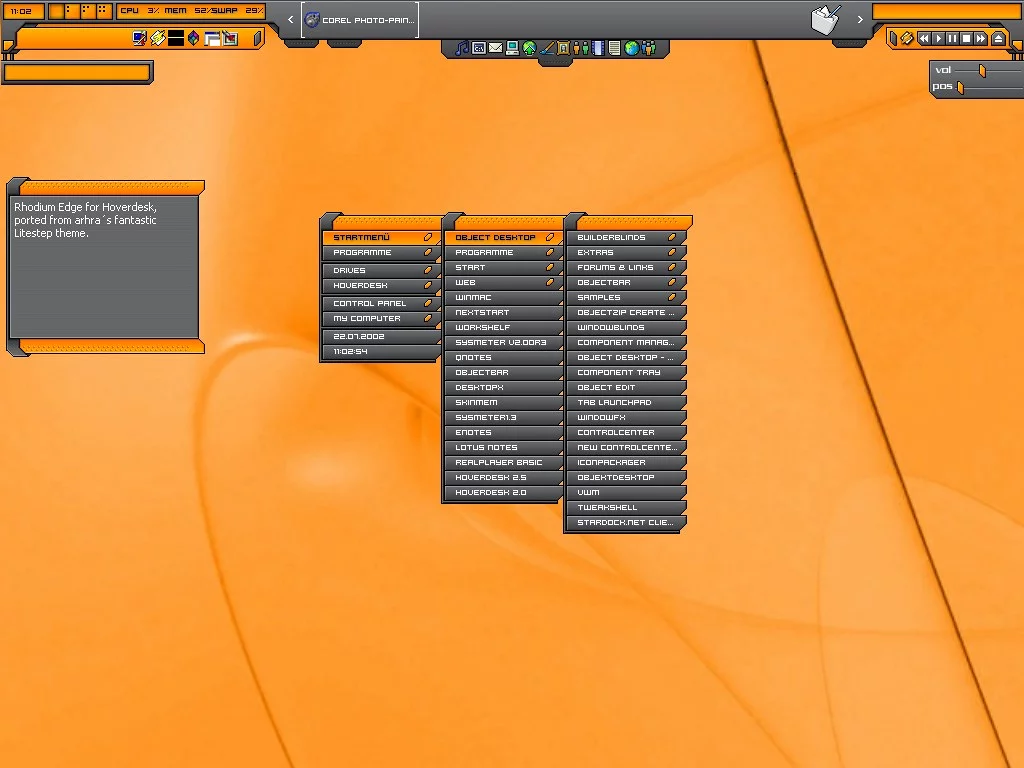This screenshot has width=1024, height=768.
Task: Open the recycle bin icon in the top bar
Action: (825, 21)
